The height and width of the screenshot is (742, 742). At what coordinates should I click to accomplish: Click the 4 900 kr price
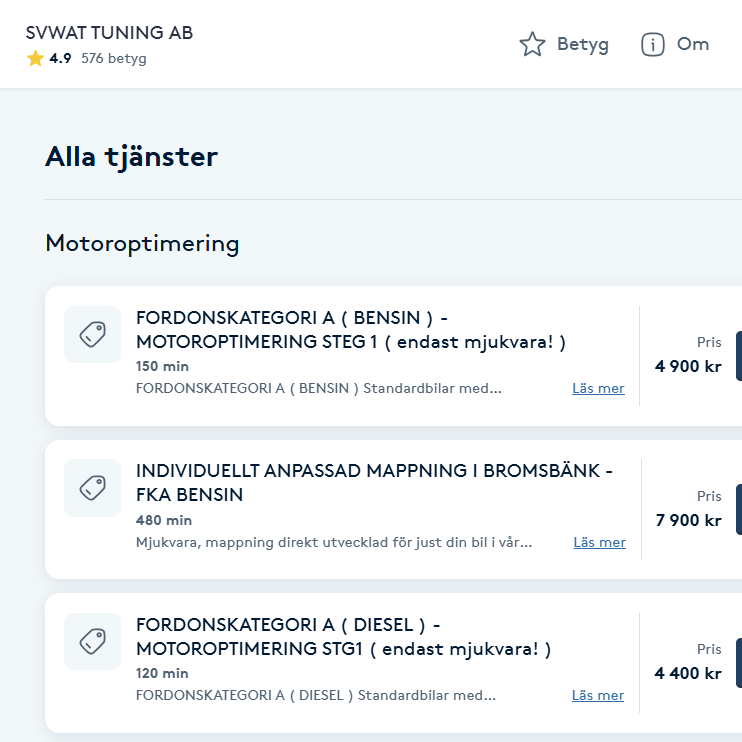click(688, 366)
